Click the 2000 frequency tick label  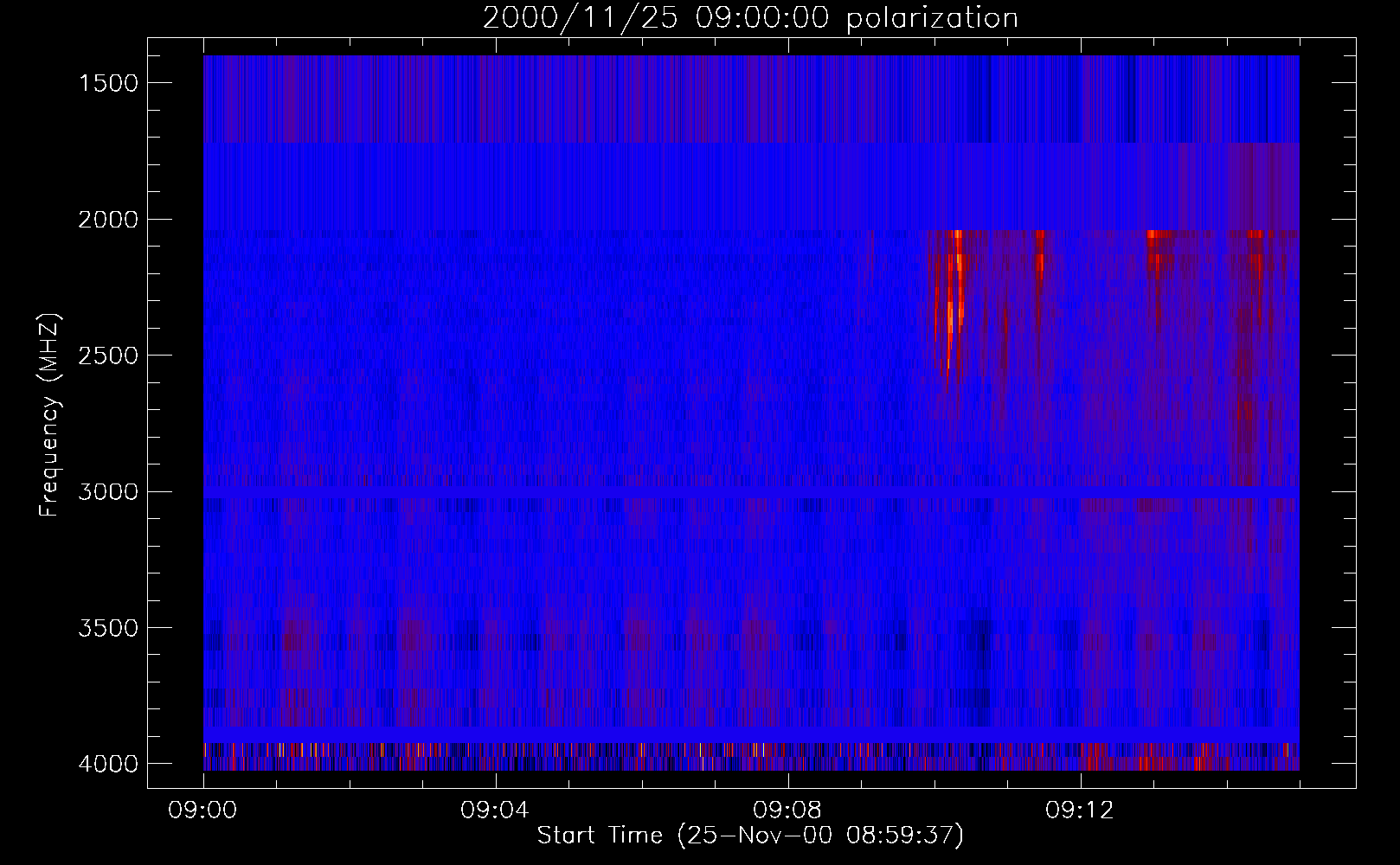(108, 220)
